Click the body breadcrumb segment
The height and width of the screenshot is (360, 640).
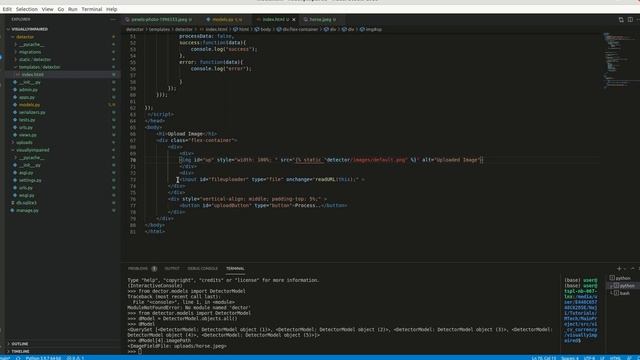tap(262, 29)
